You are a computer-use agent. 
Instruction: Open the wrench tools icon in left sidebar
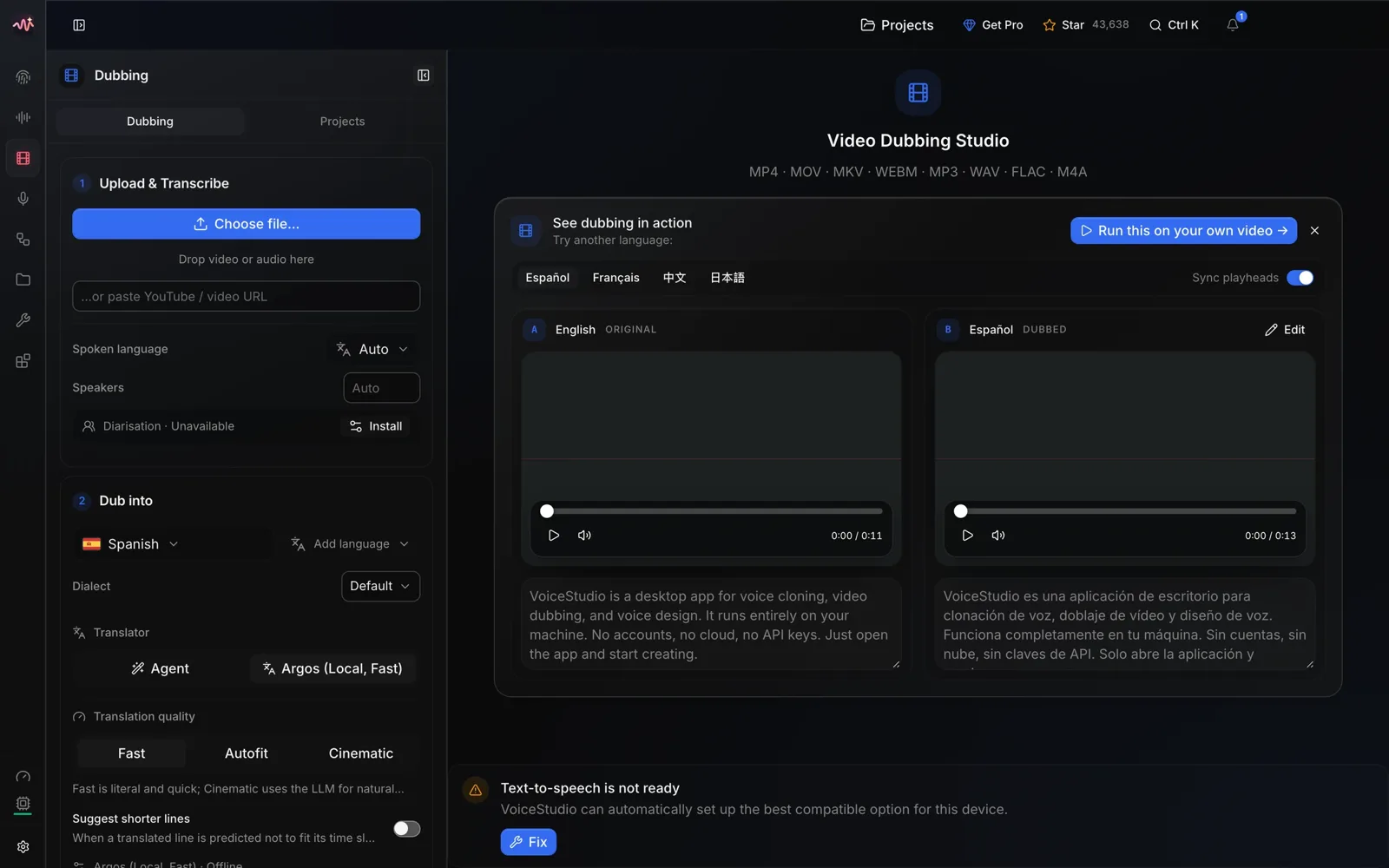(x=23, y=320)
